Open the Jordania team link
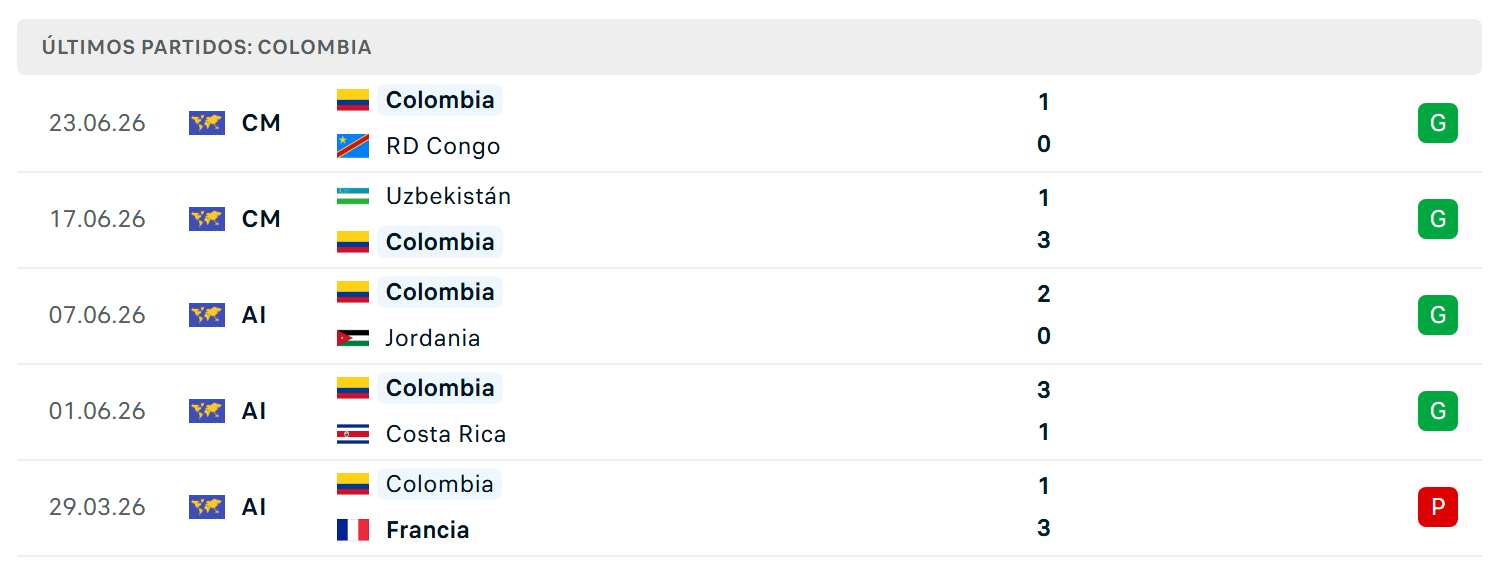The height and width of the screenshot is (572, 1494). (x=433, y=338)
